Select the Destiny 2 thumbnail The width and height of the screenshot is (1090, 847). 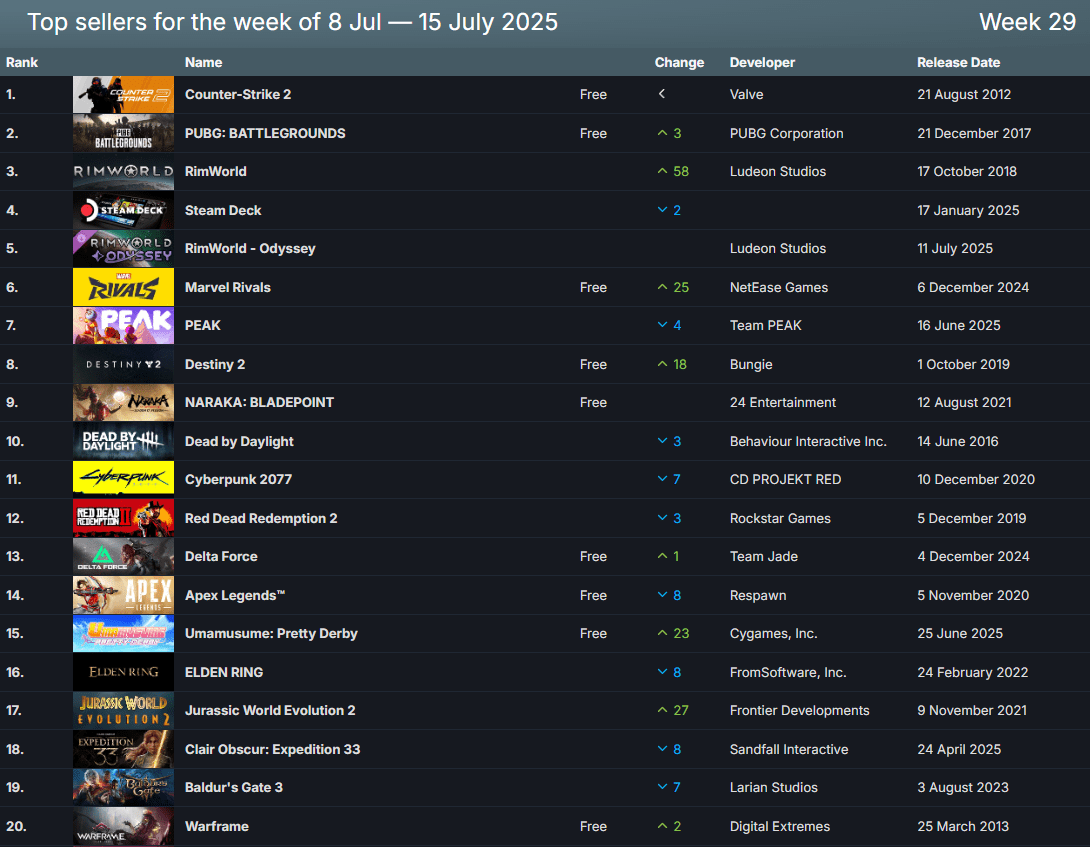[x=123, y=364]
